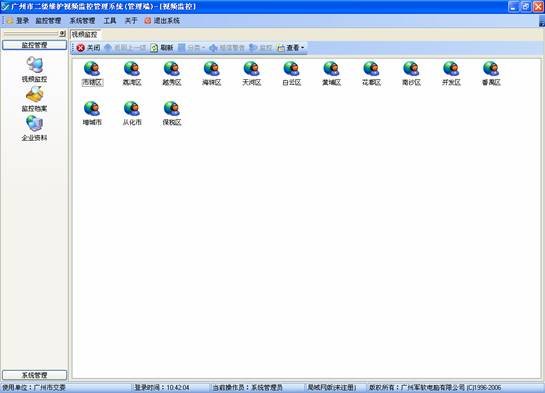Viewport: 545px width, 393px height.
Task: Click the red 关闭 toolbar button
Action: tap(89, 48)
